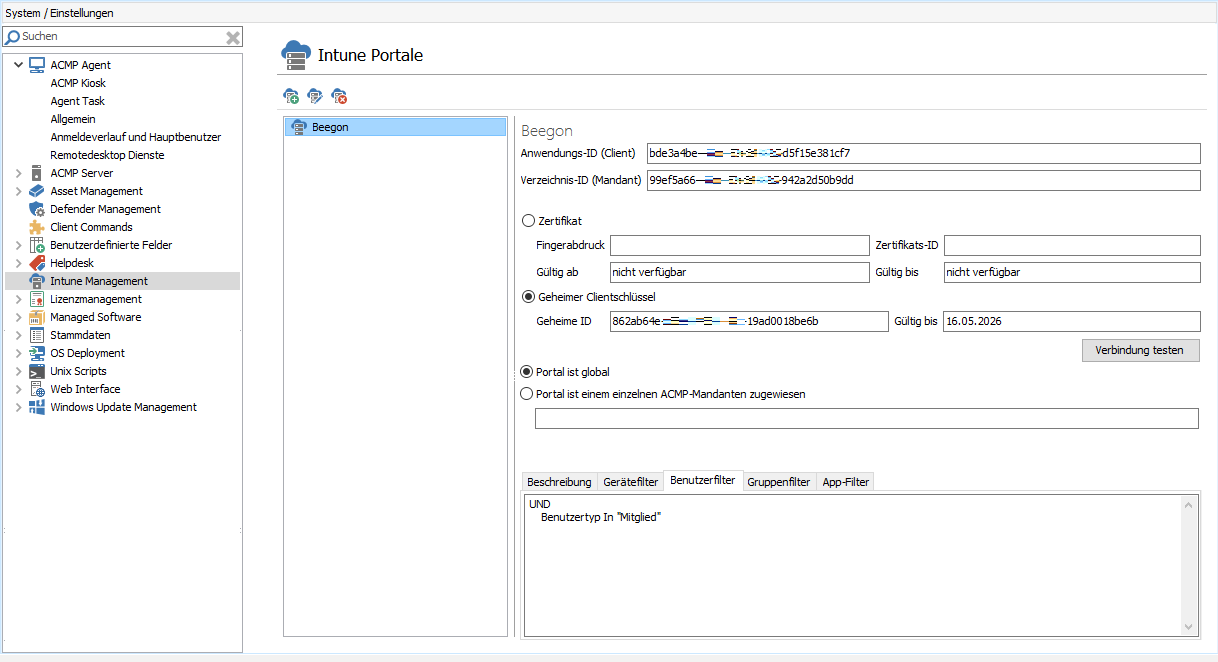Click the OS Deployment icon
1218x662 pixels.
coord(37,353)
